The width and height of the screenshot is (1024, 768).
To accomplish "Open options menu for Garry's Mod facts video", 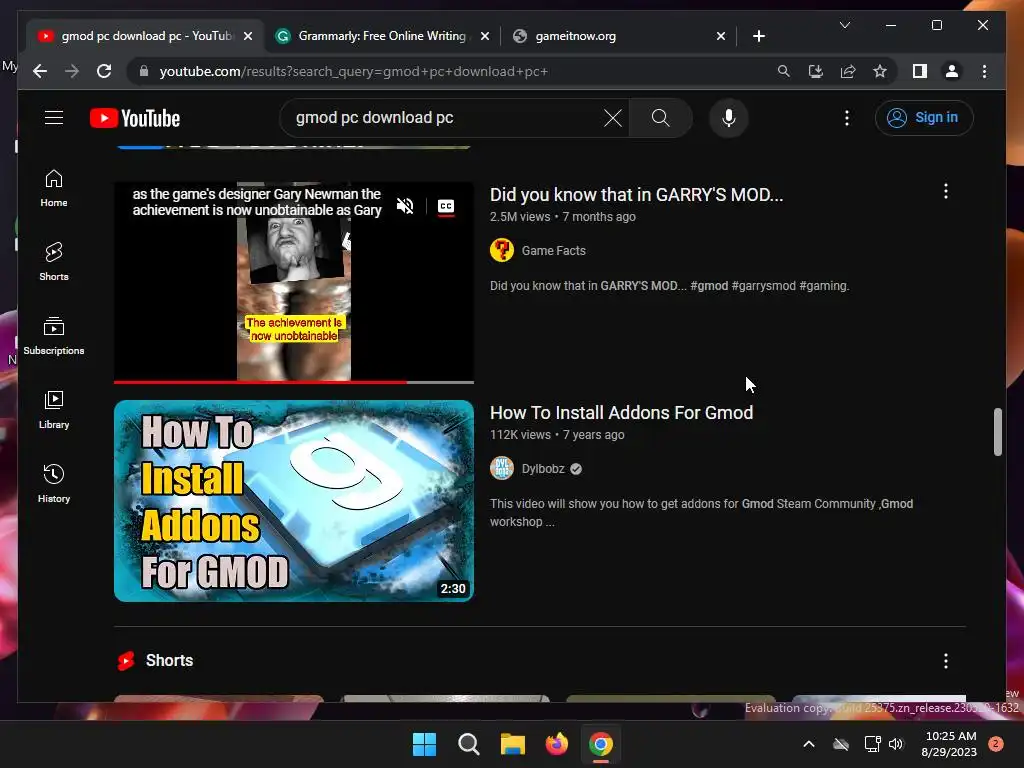I will coord(946,191).
